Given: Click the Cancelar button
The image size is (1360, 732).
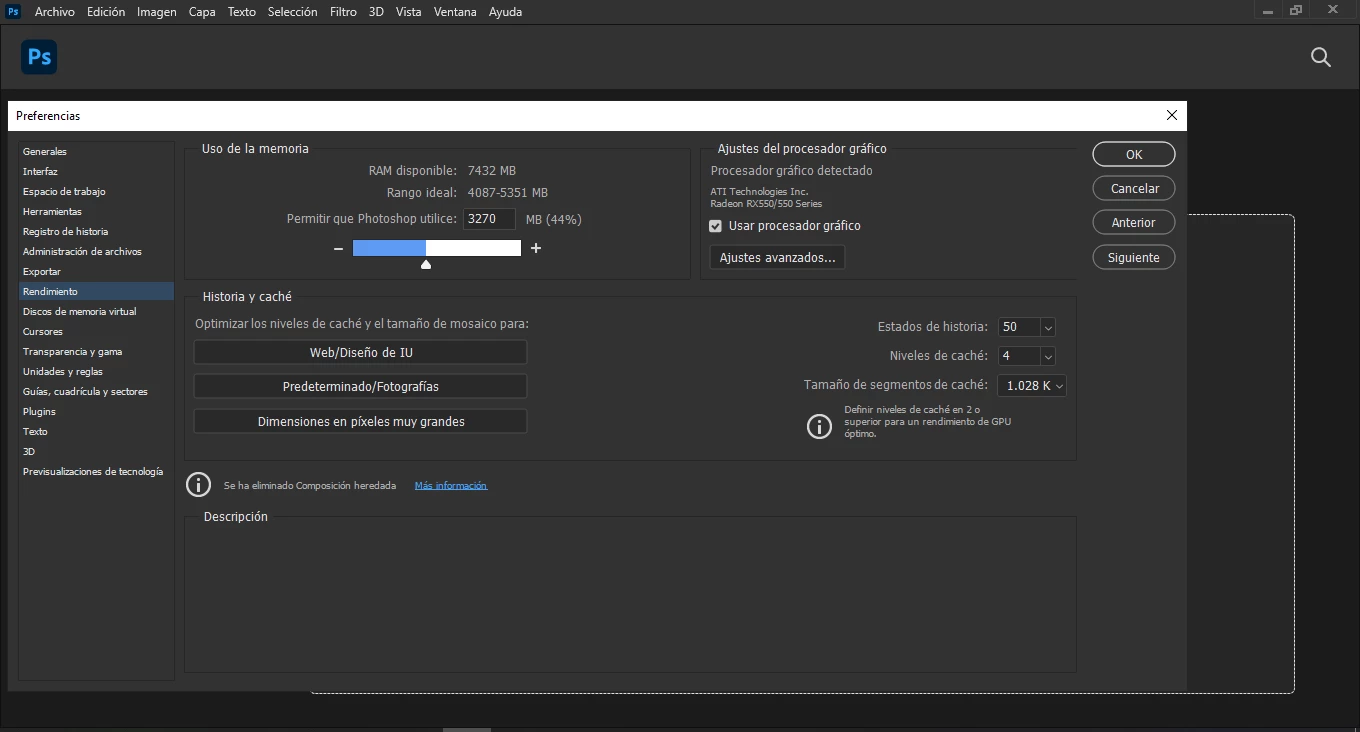Looking at the screenshot, I should click(1134, 188).
